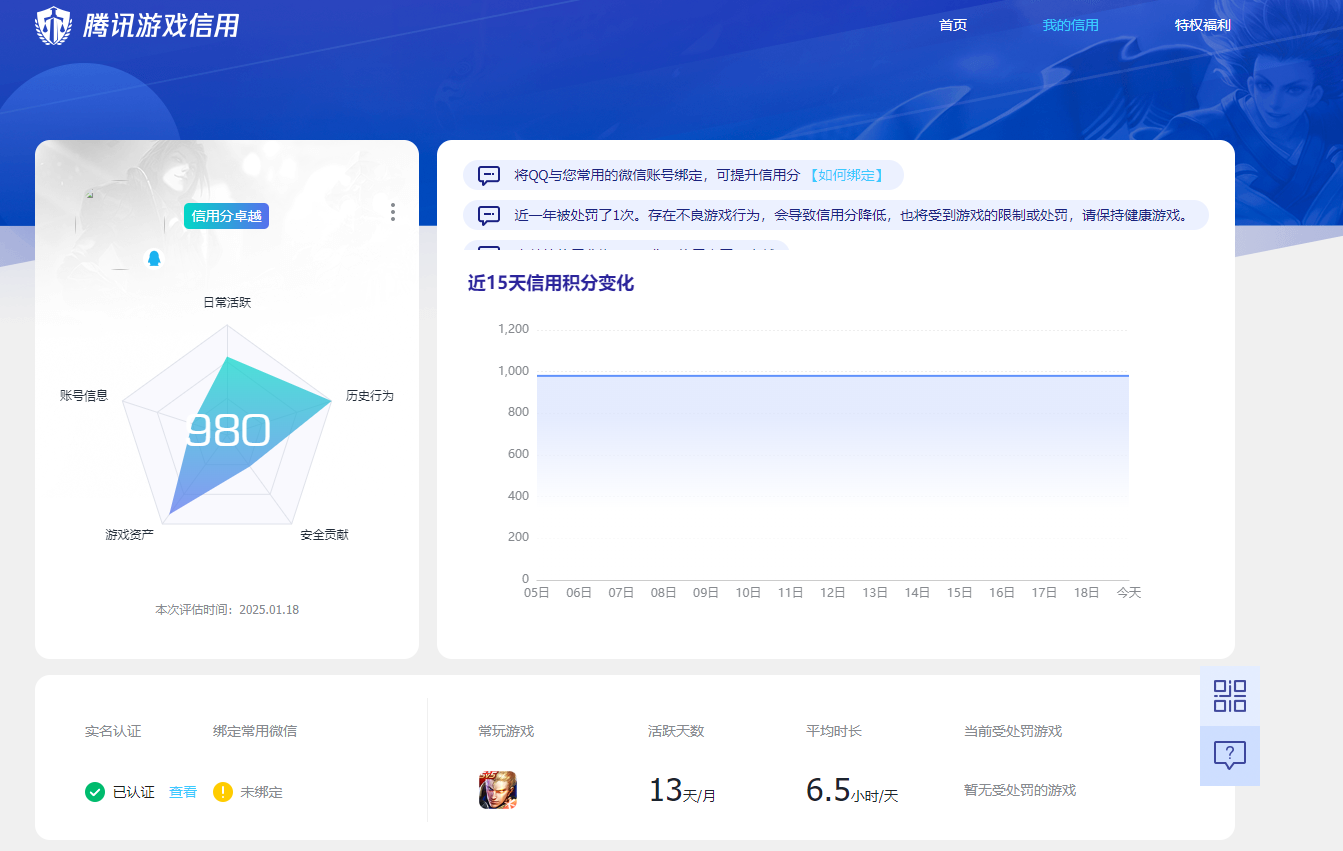Click the 常玩游戏 label
Screen dimensions: 1343x851
[506, 731]
